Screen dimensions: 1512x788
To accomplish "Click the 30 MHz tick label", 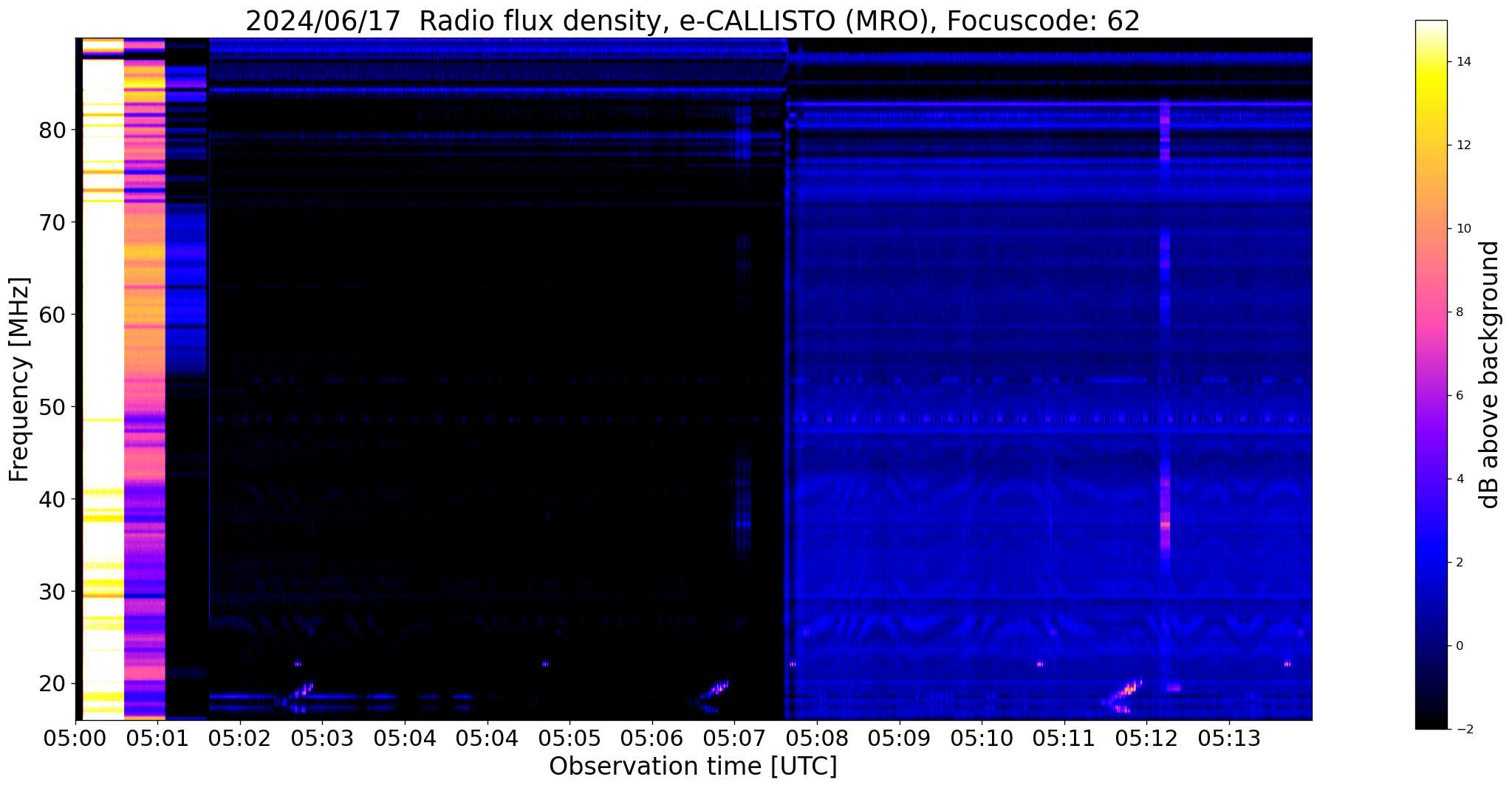I will (x=52, y=592).
